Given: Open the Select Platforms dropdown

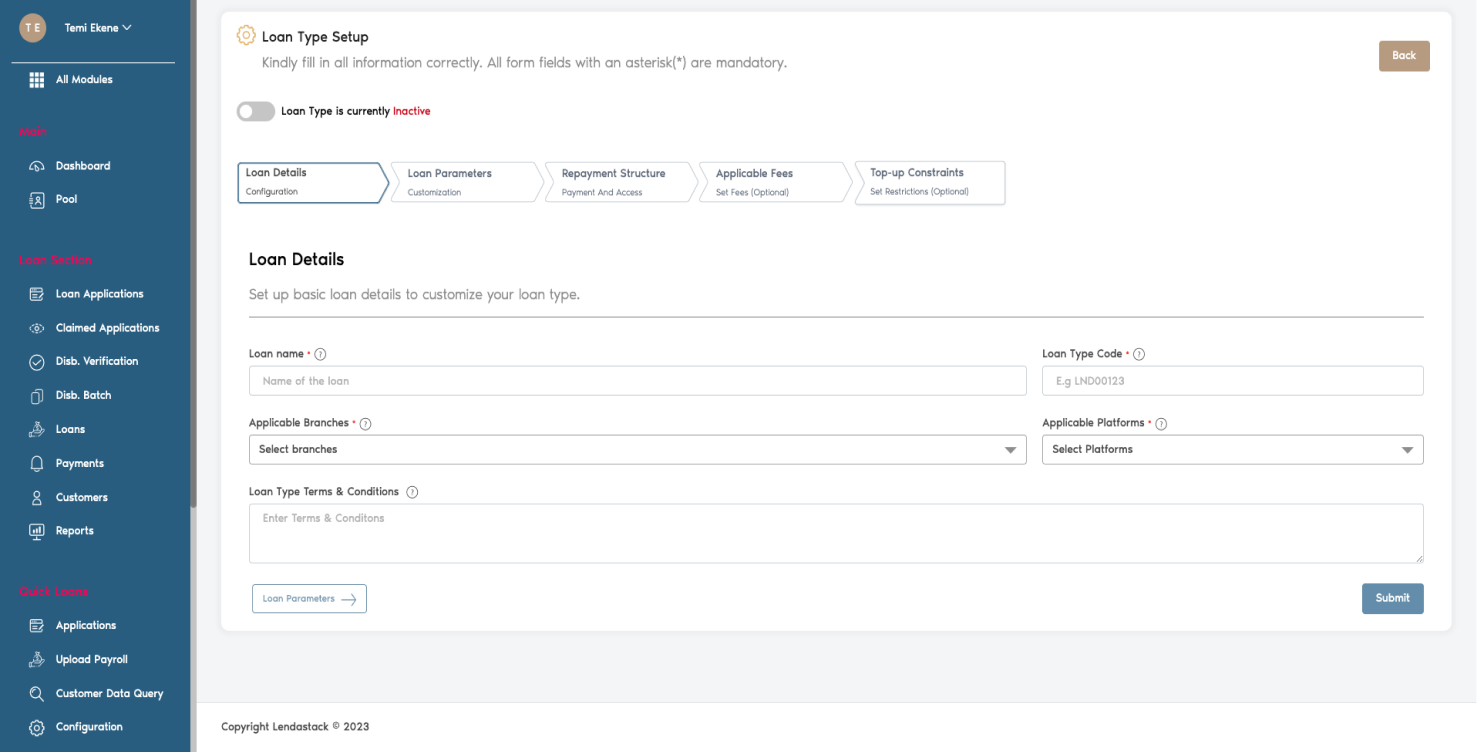Looking at the screenshot, I should 1232,449.
